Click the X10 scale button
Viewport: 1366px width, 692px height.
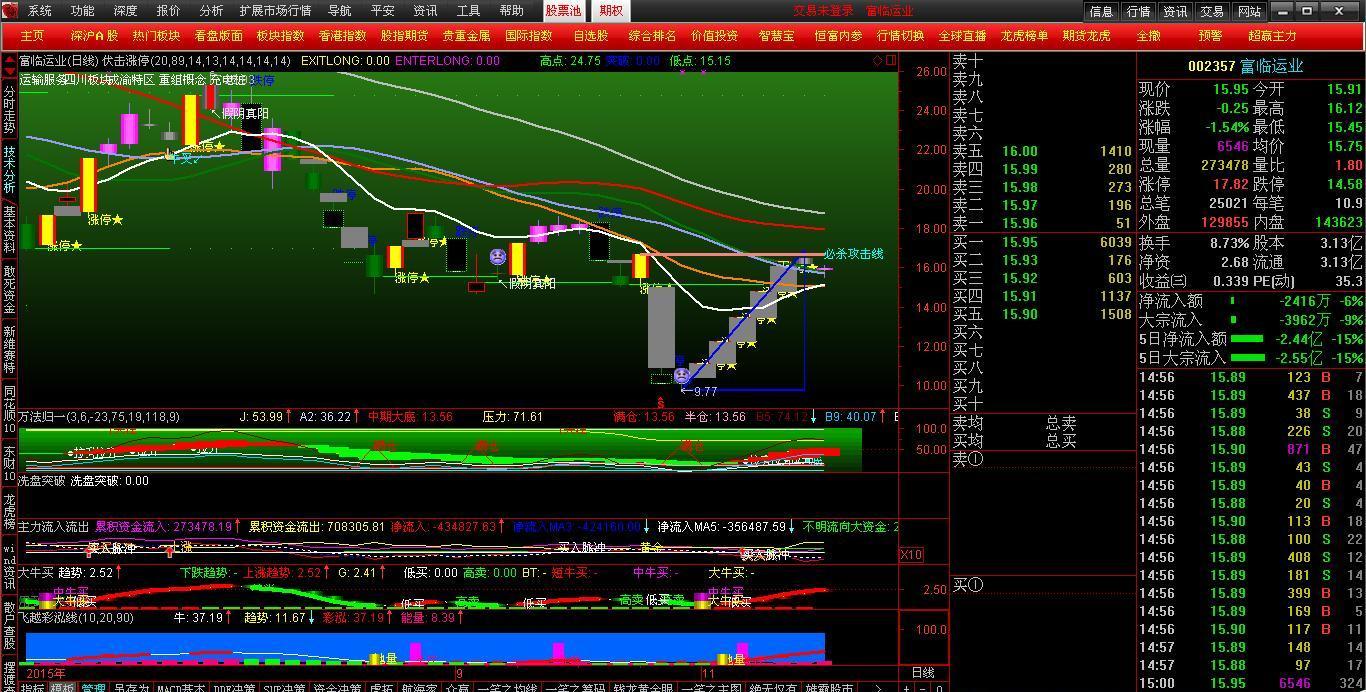pyautogui.click(x=911, y=555)
